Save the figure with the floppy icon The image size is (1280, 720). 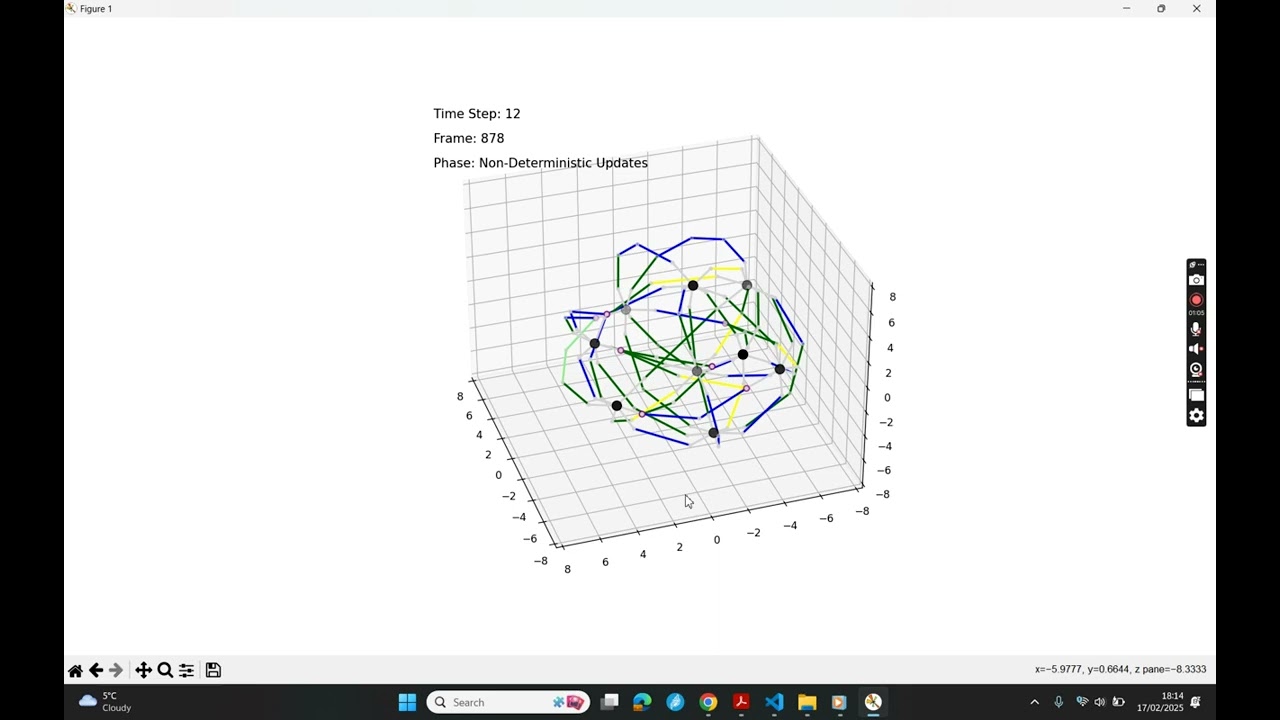coord(213,671)
